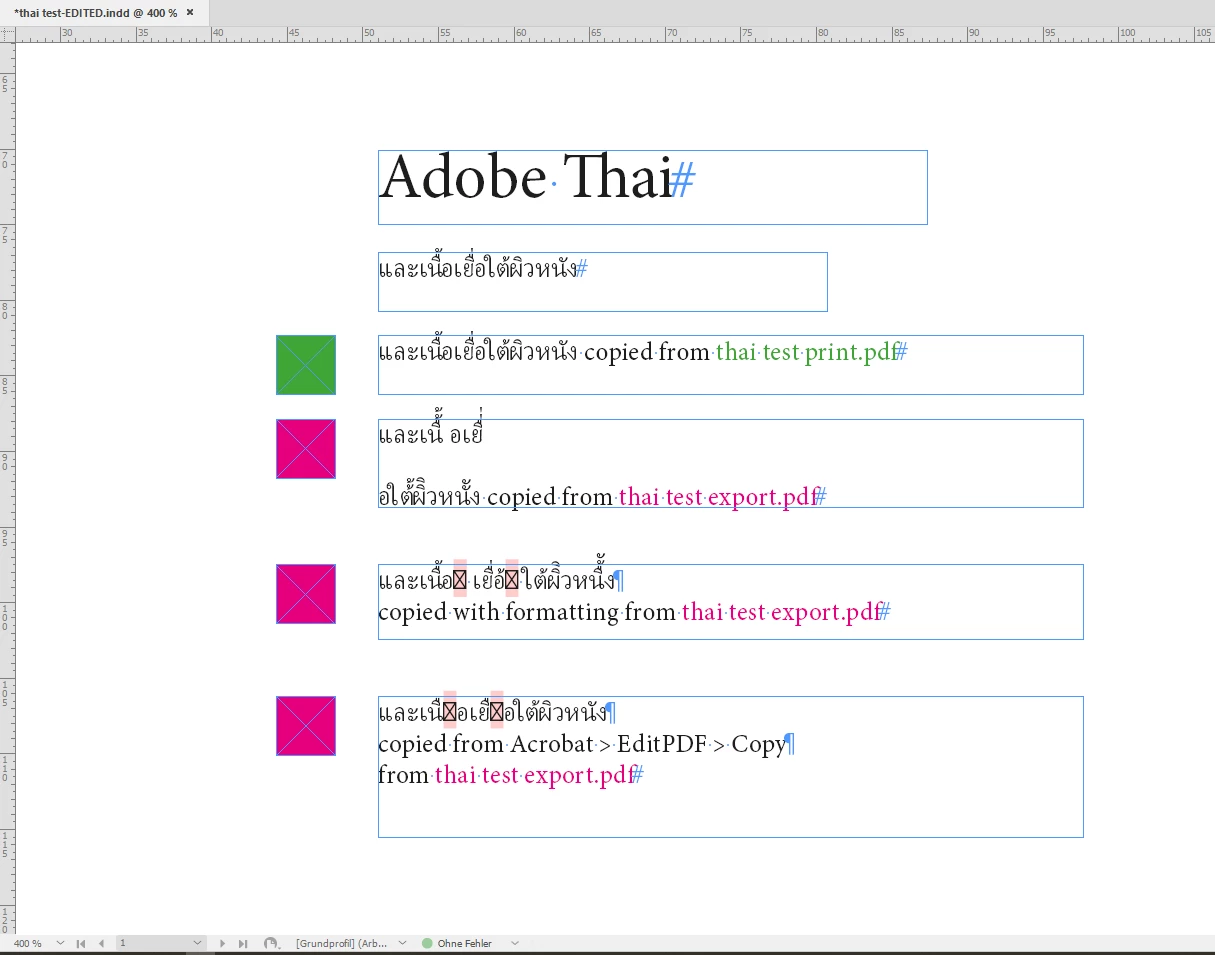Screen dimensions: 1215x955
Task: Click the first missing-glyph box in 'copied with formatting' frame
Action: pos(460,580)
